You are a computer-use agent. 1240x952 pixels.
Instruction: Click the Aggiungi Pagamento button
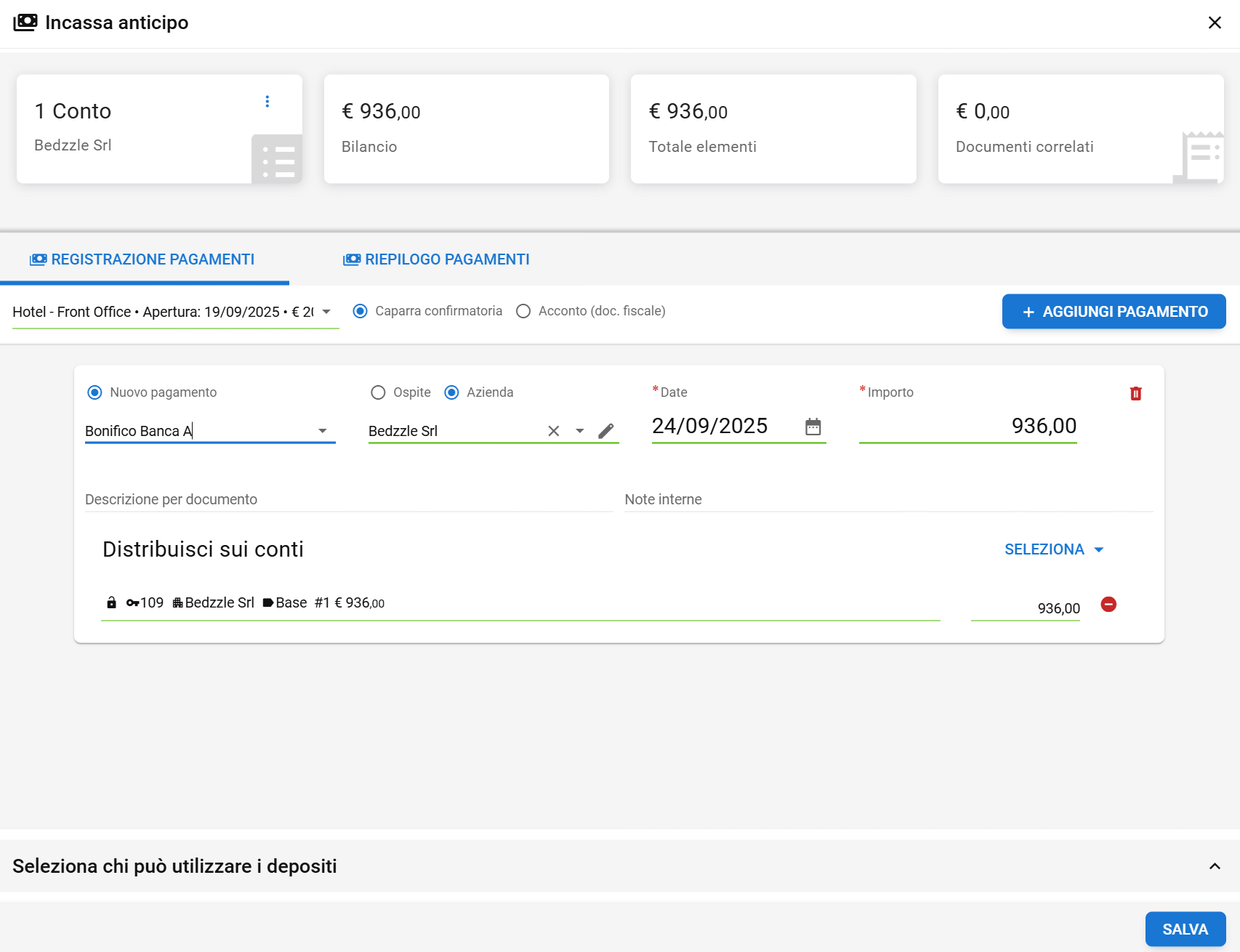click(x=1114, y=312)
